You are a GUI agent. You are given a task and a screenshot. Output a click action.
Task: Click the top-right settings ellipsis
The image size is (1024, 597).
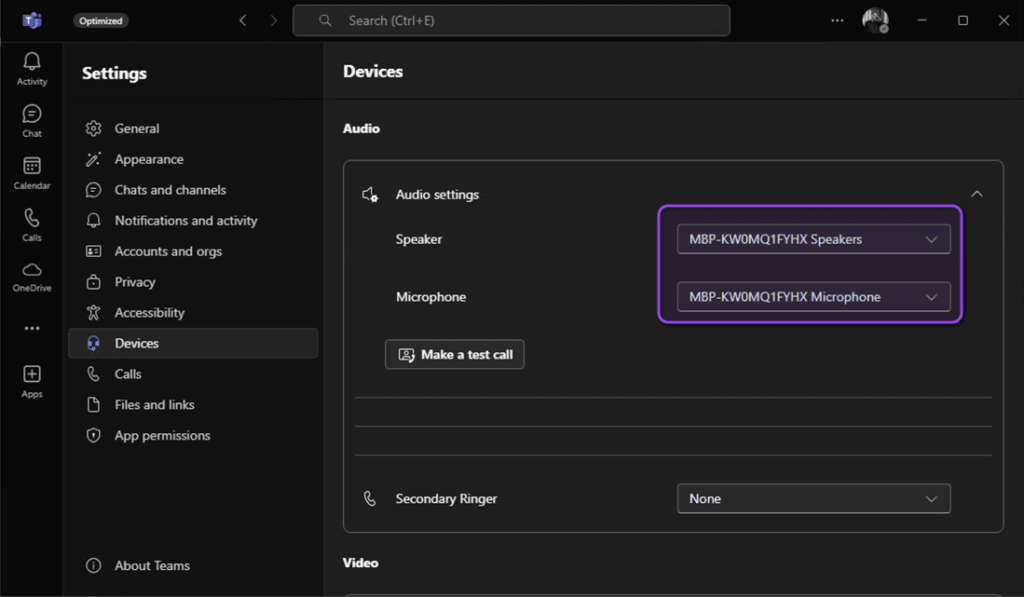(837, 20)
